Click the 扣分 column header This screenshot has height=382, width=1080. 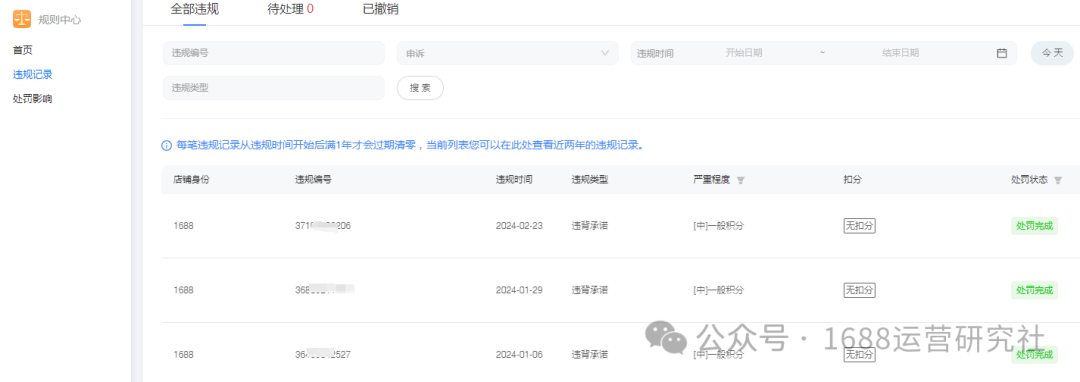[853, 180]
